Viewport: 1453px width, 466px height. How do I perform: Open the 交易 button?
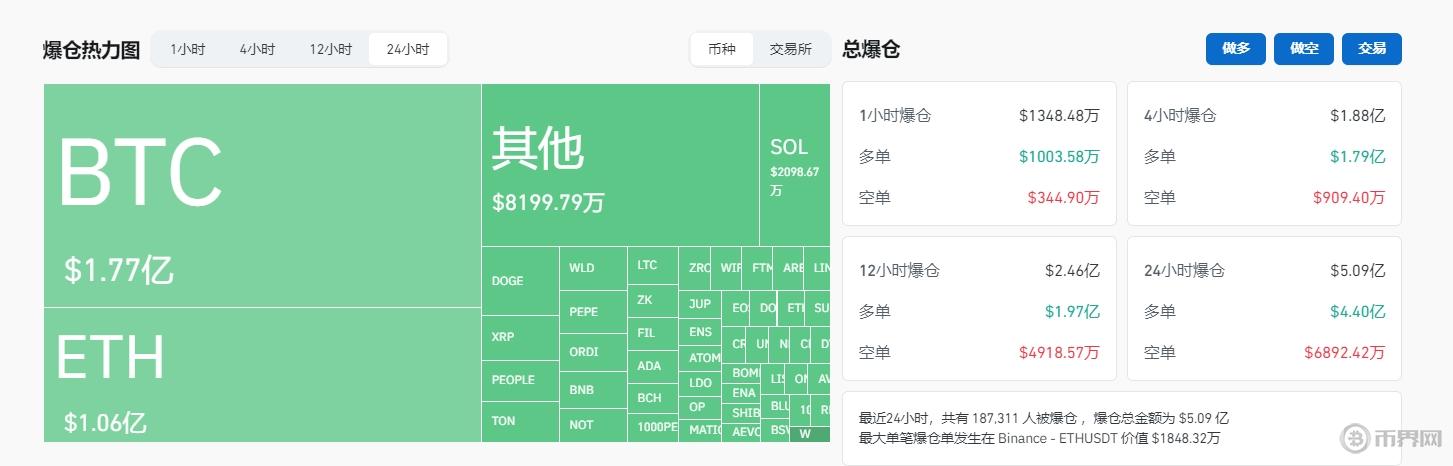coord(1372,49)
